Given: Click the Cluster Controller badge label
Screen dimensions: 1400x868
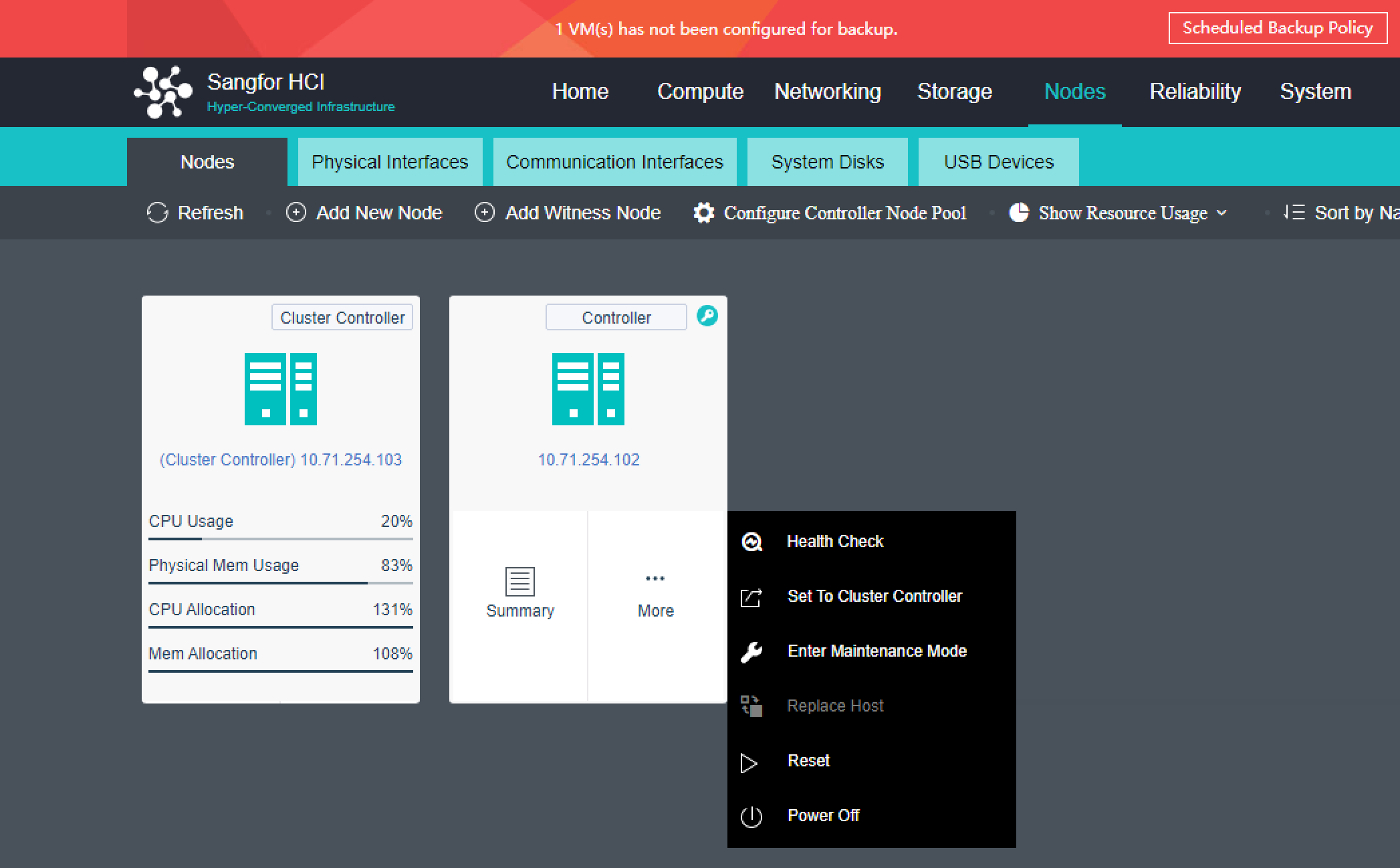Looking at the screenshot, I should (342, 317).
